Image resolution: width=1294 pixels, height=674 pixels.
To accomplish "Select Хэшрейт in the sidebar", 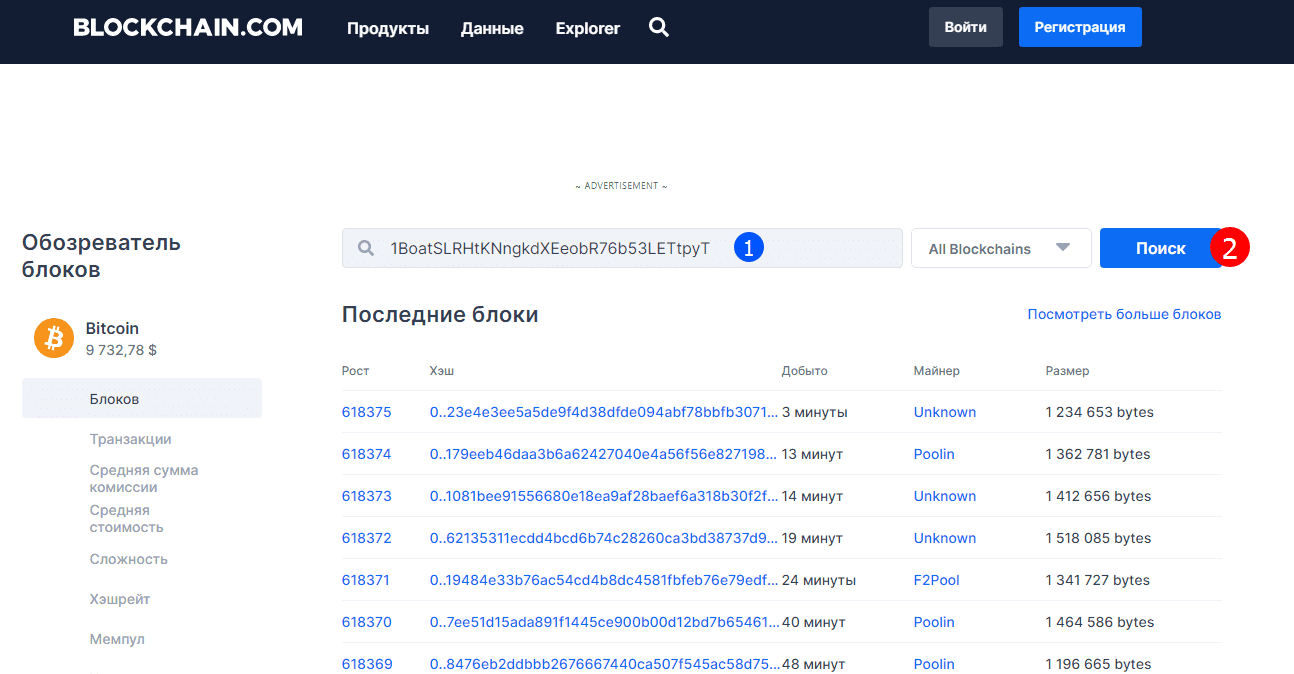I will click(x=120, y=599).
